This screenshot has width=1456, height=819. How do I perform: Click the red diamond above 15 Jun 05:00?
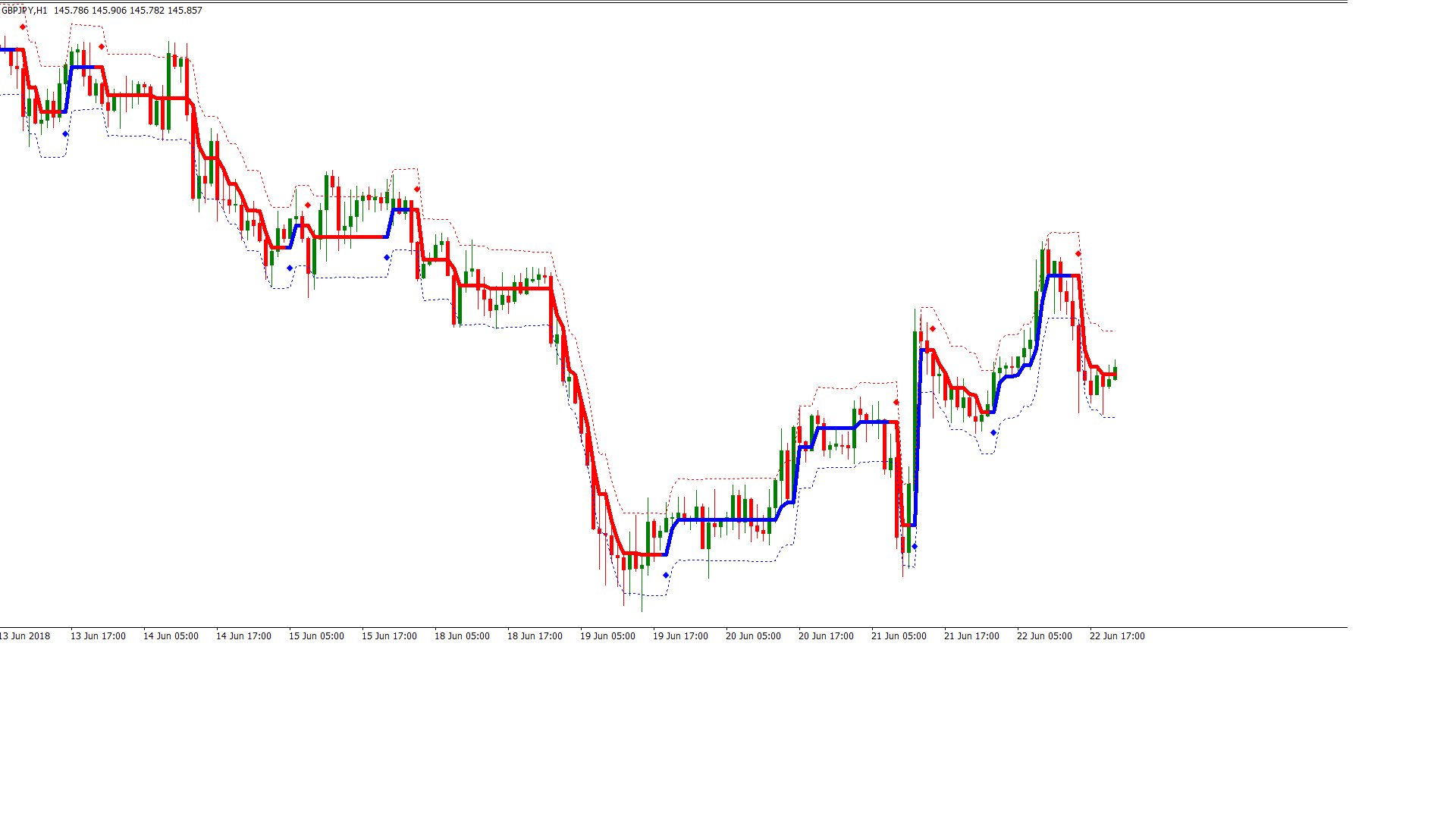coord(308,205)
